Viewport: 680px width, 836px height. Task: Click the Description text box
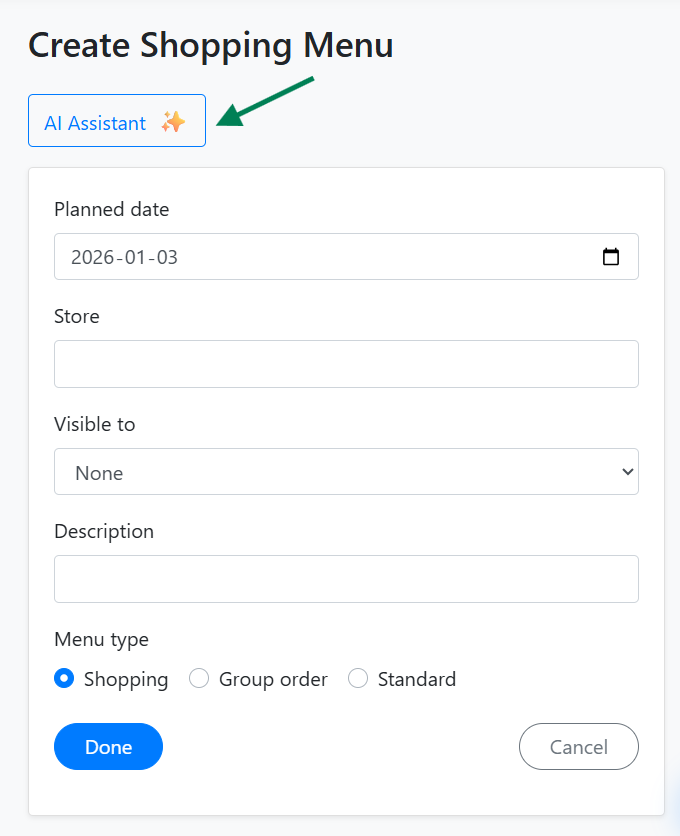(x=346, y=578)
